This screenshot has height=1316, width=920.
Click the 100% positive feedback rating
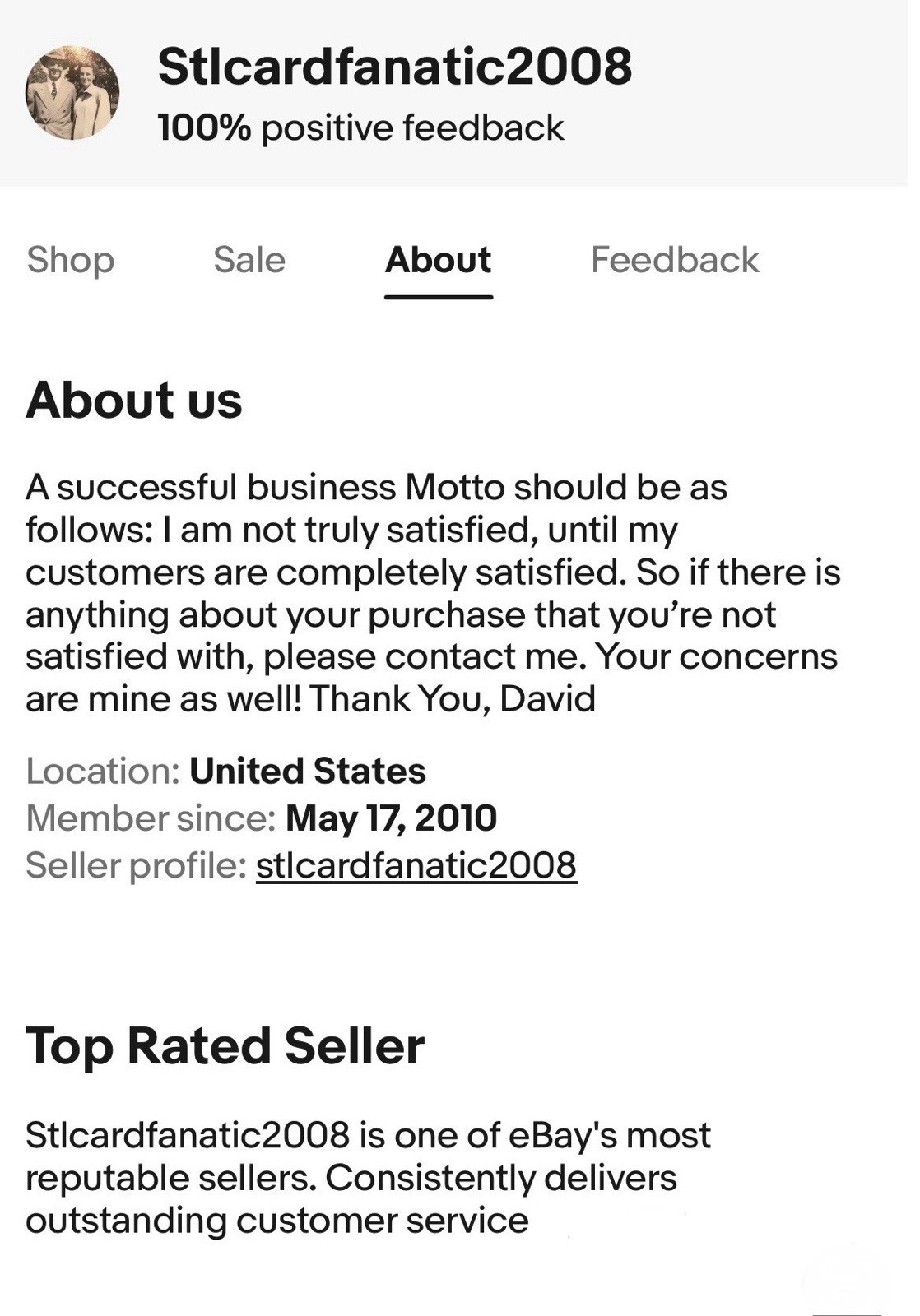pos(360,128)
